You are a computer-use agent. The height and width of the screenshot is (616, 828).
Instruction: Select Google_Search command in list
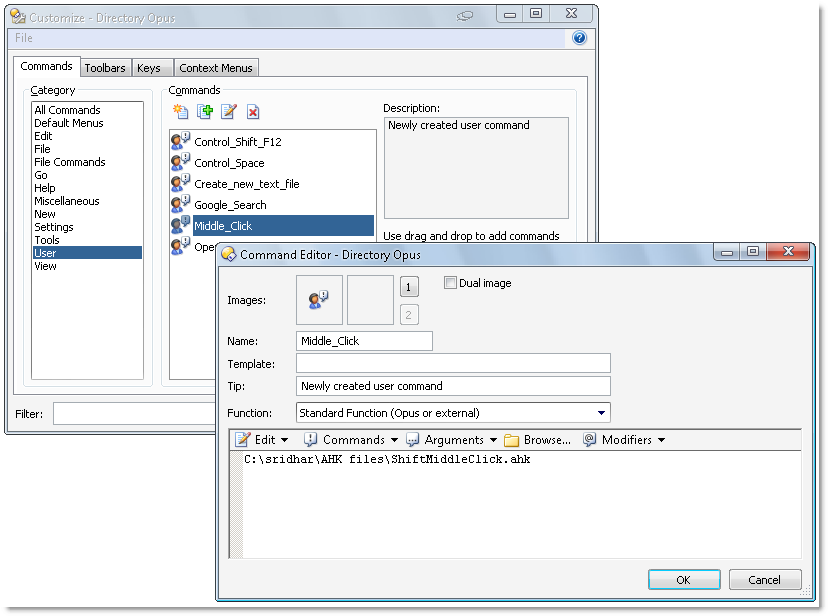tap(230, 205)
